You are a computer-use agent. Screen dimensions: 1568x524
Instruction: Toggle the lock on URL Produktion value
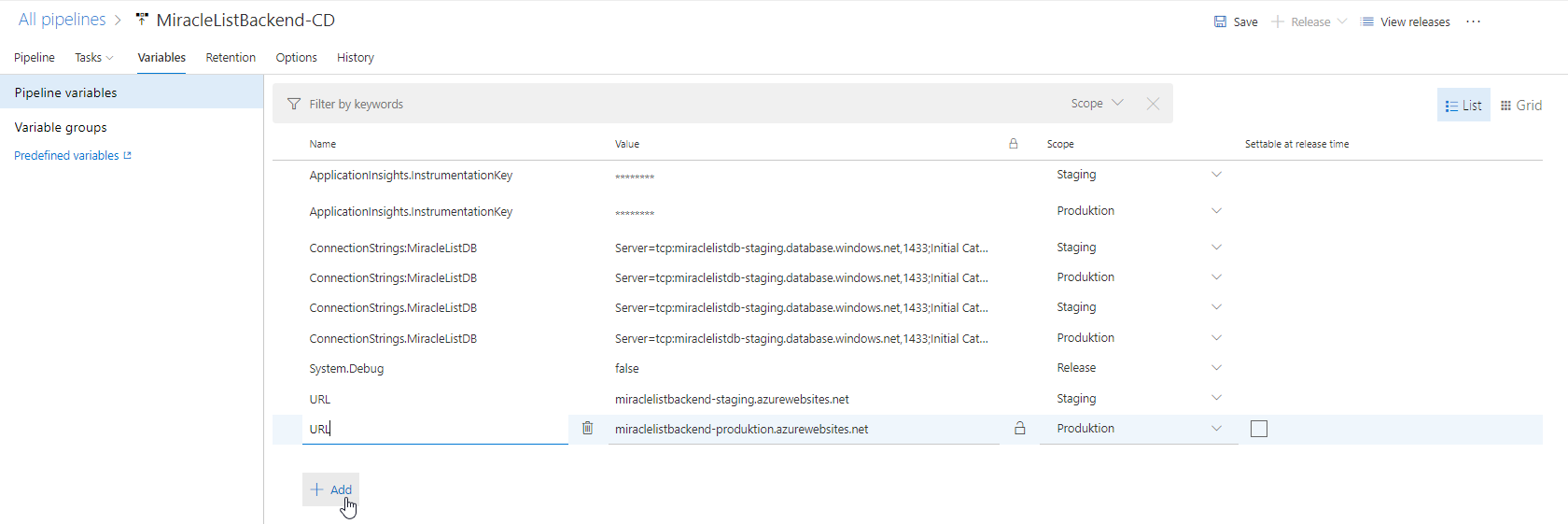(1020, 428)
